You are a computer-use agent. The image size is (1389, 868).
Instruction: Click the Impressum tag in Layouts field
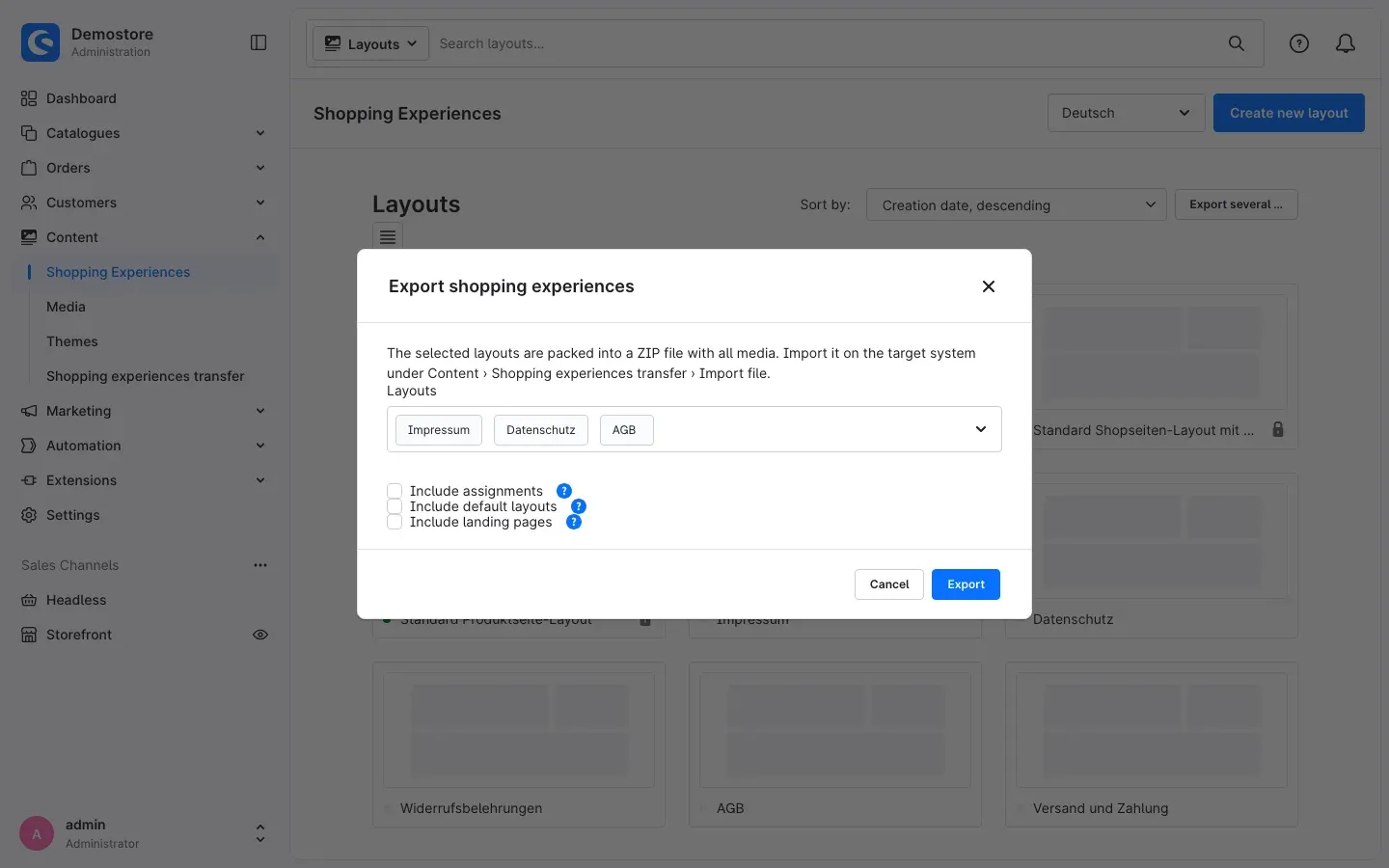(x=439, y=430)
